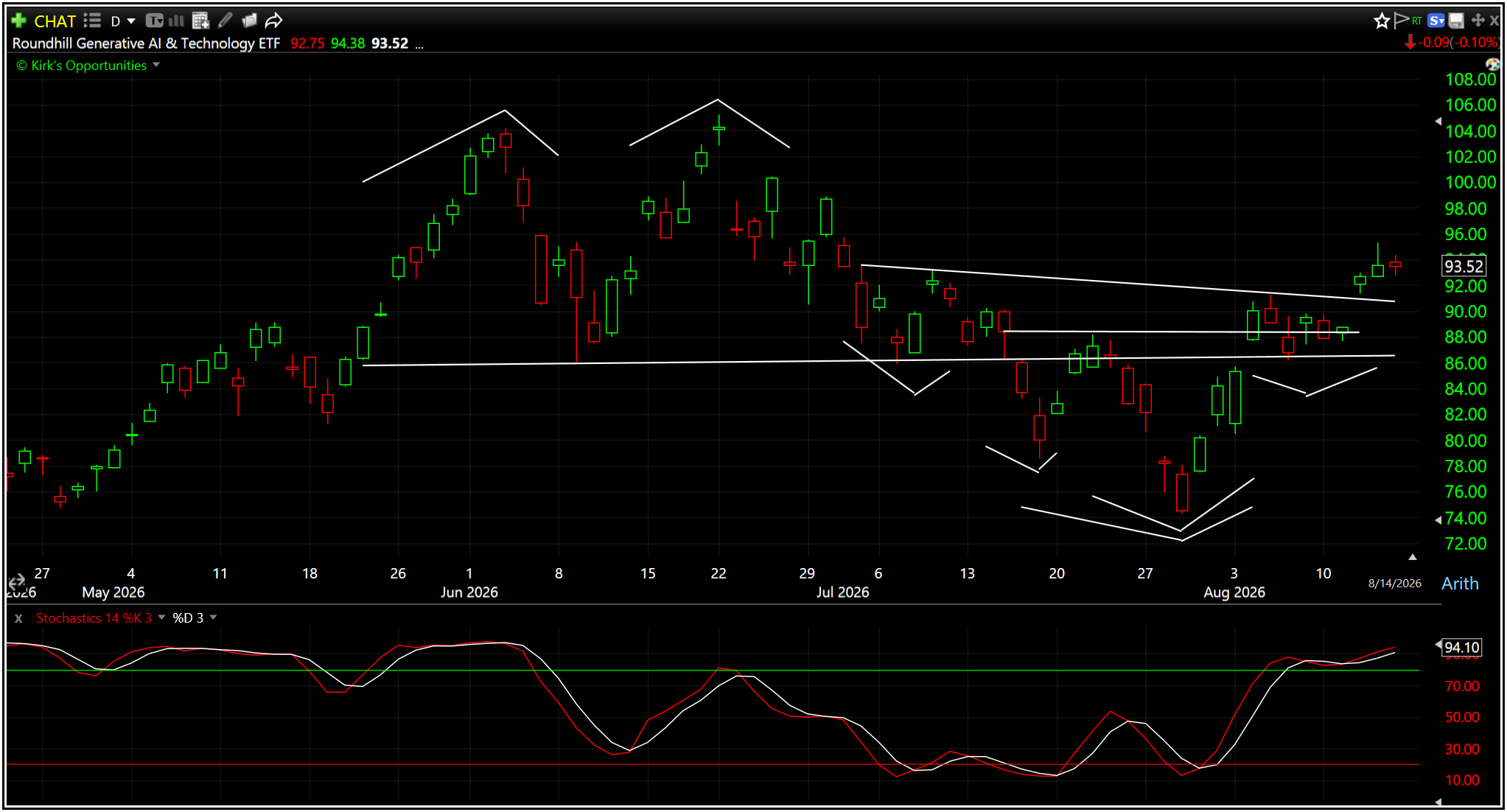This screenshot has height=812, width=1507.
Task: Click the pan arrows icon at the date axis
Action: tap(16, 582)
